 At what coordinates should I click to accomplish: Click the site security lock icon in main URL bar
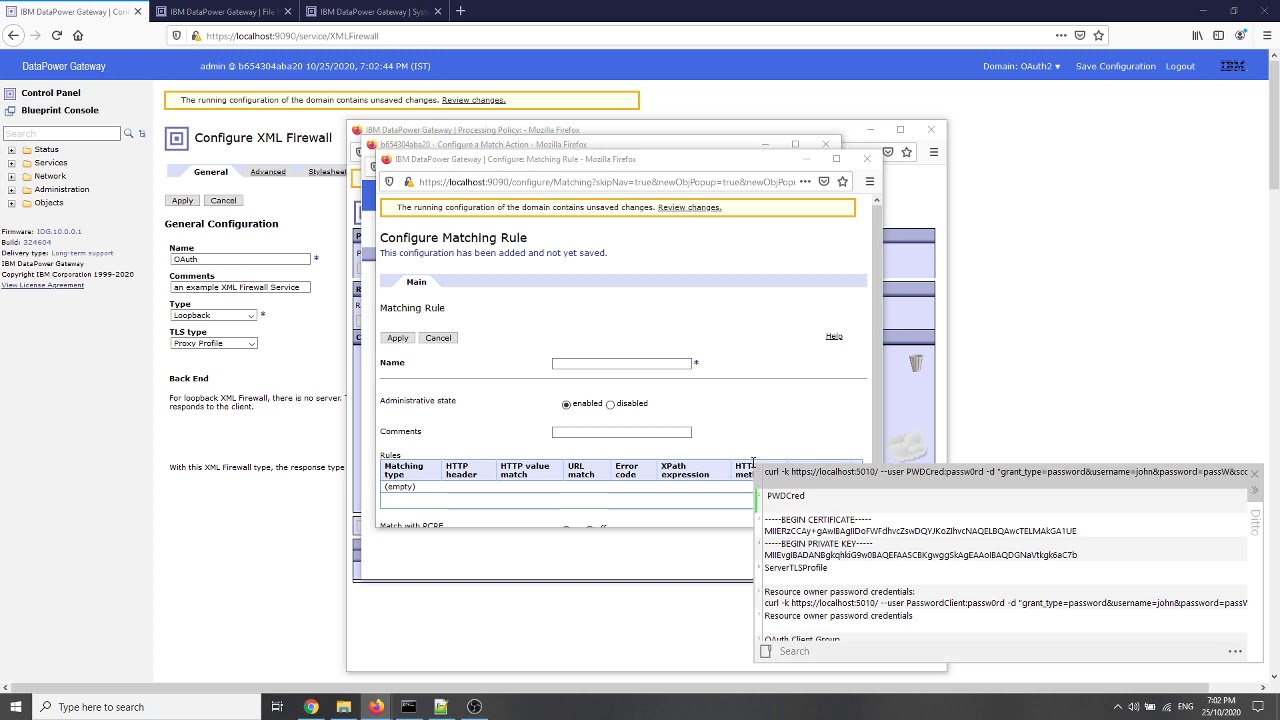point(195,36)
